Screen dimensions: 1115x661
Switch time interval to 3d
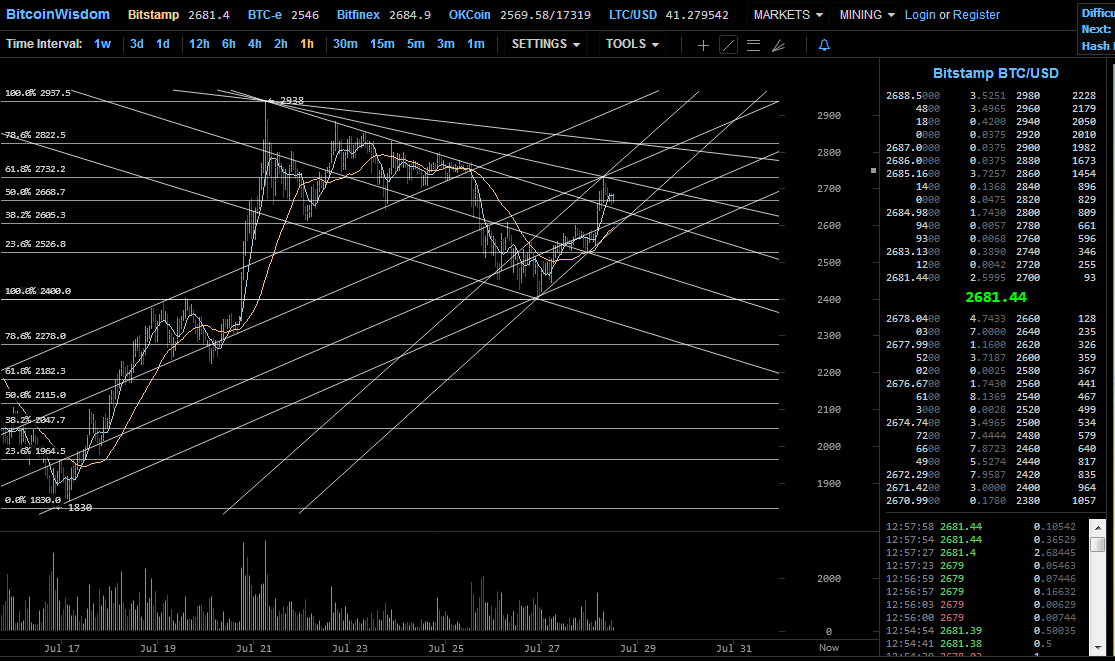tap(137, 44)
